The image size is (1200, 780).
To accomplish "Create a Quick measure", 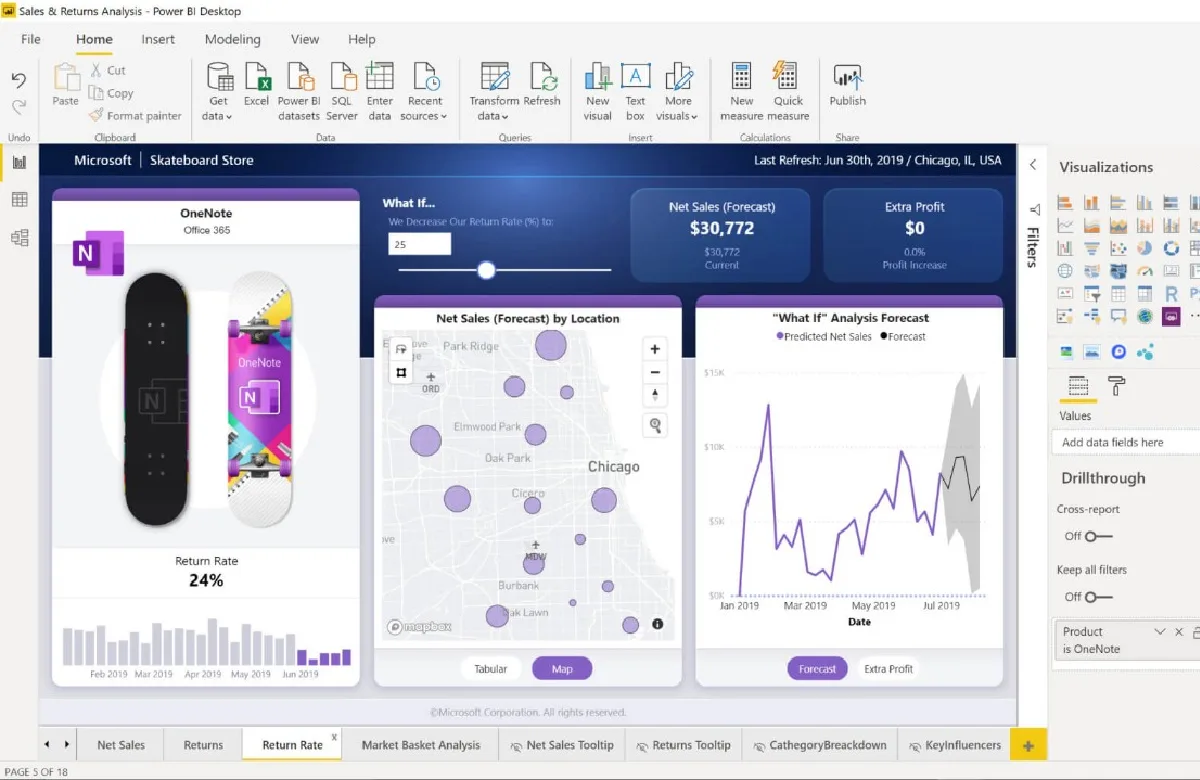I will (788, 90).
